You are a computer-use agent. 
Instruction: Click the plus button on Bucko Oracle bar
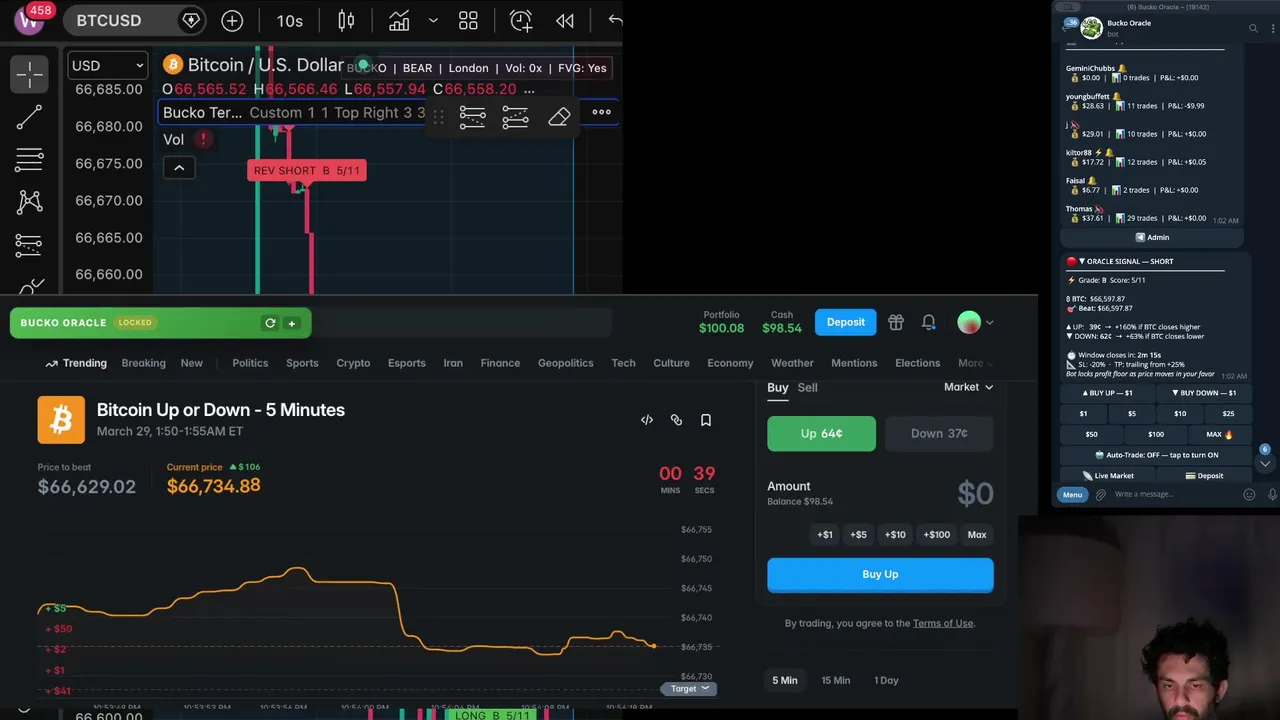[292, 323]
